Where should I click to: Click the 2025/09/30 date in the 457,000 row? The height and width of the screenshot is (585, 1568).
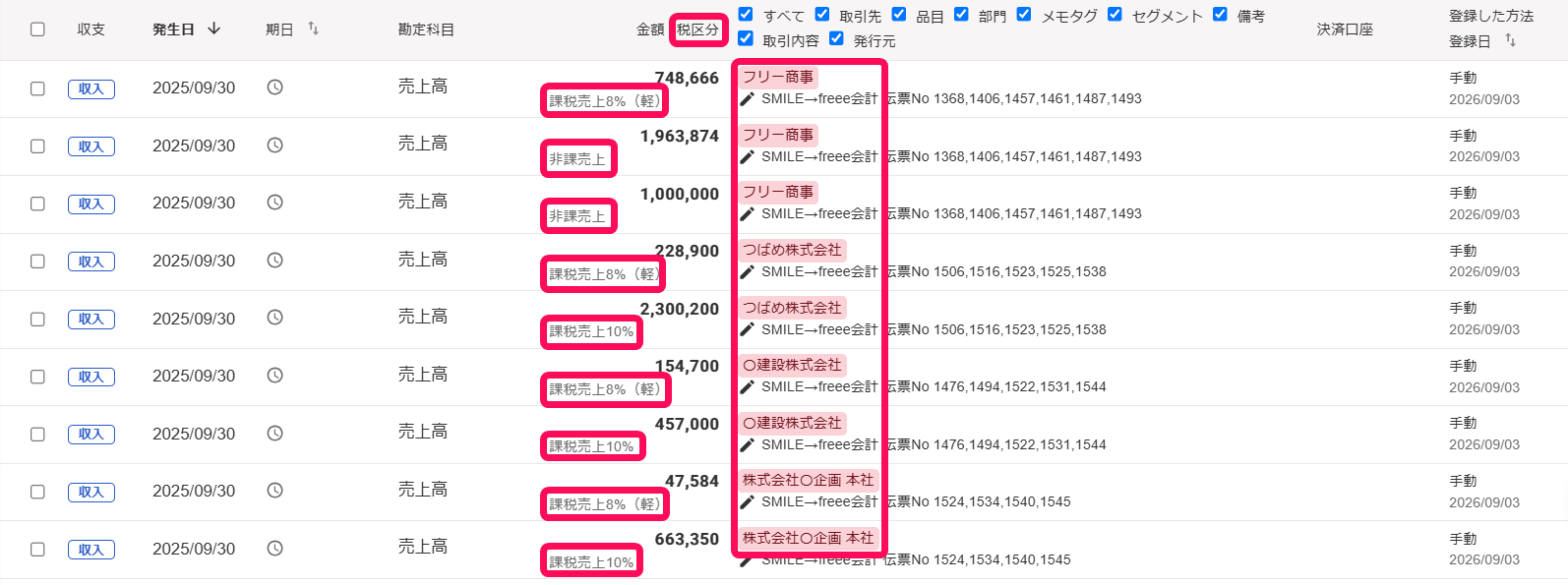194,434
